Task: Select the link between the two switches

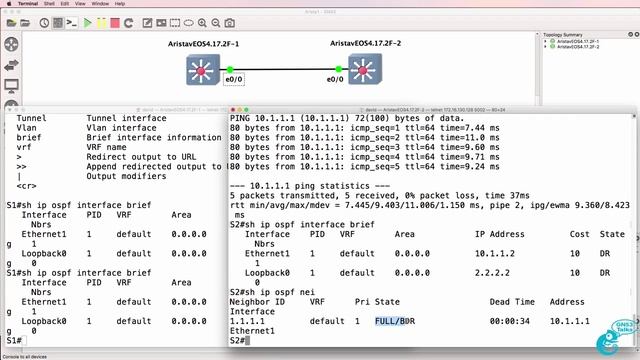Action: coord(284,69)
